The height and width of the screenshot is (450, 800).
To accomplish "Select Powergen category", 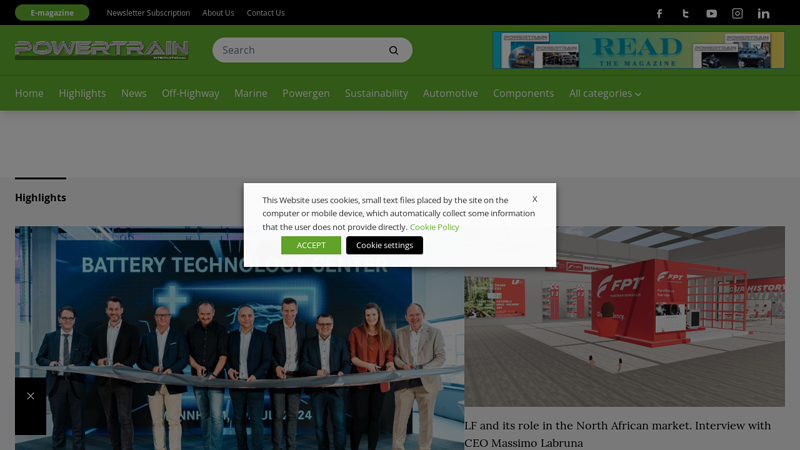I will pos(306,93).
